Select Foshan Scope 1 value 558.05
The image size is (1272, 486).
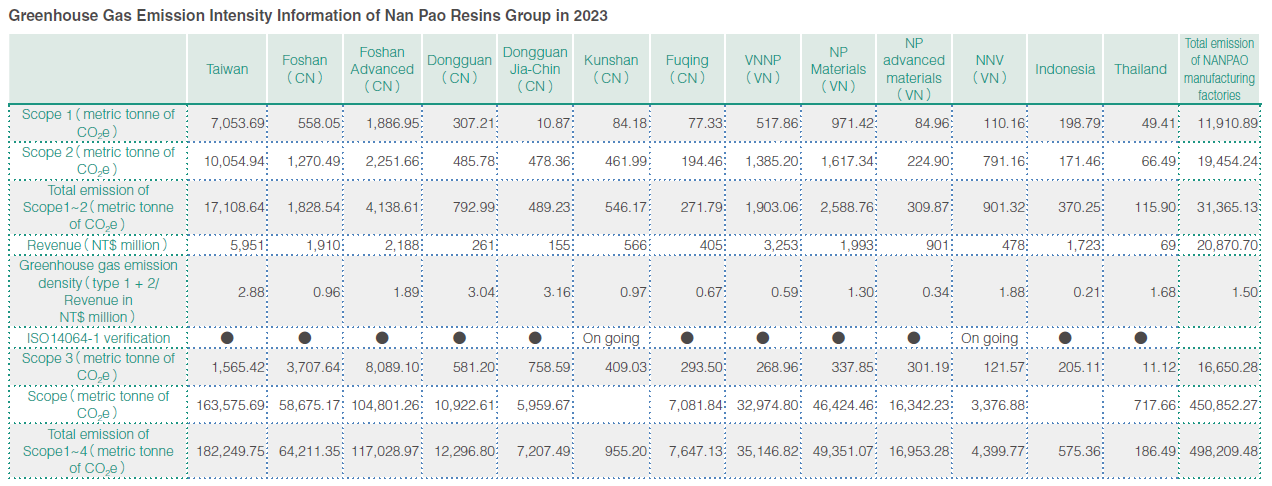(320, 123)
